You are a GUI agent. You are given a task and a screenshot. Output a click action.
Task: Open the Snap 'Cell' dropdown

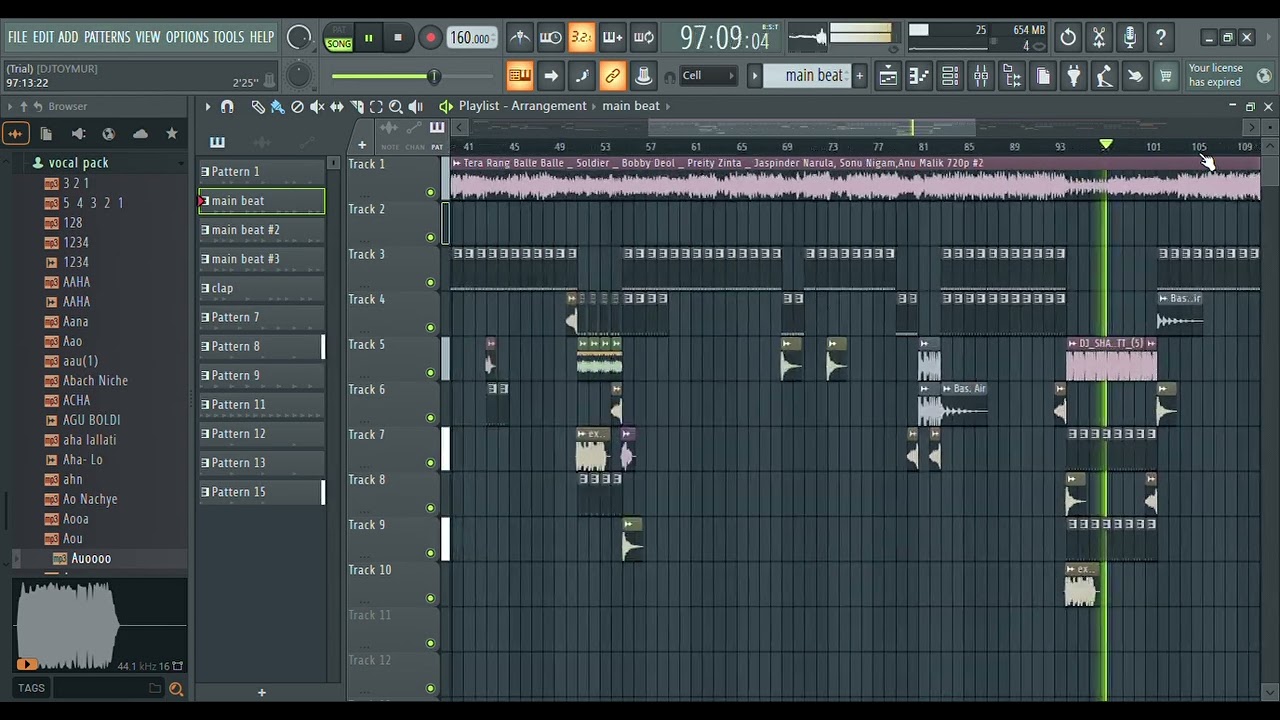709,76
